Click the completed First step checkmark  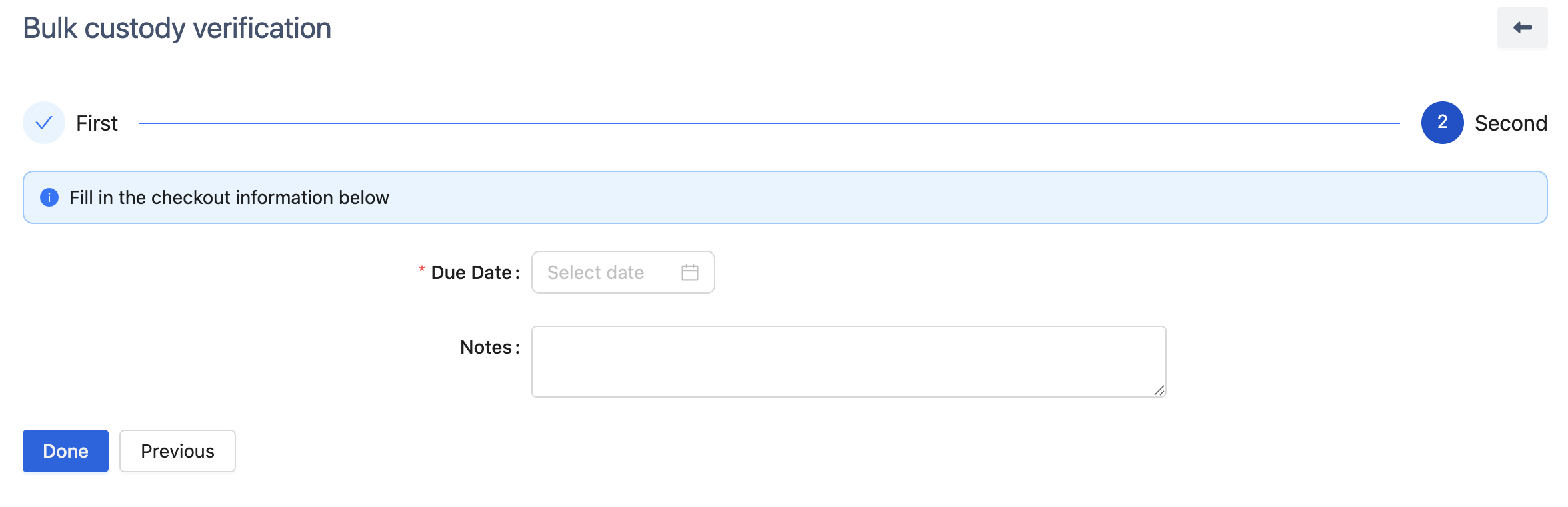(x=44, y=123)
